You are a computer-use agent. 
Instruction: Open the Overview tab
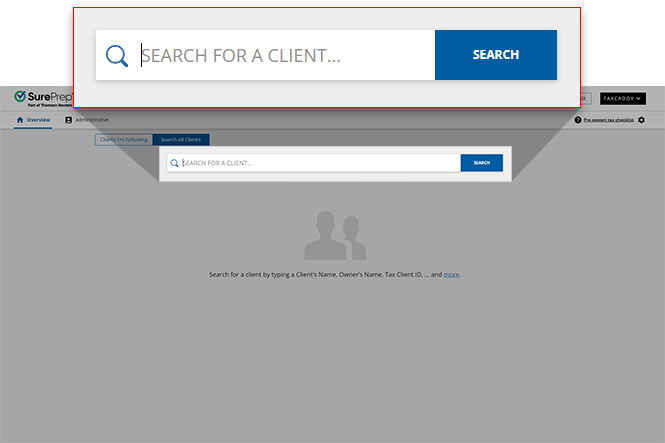[33, 120]
